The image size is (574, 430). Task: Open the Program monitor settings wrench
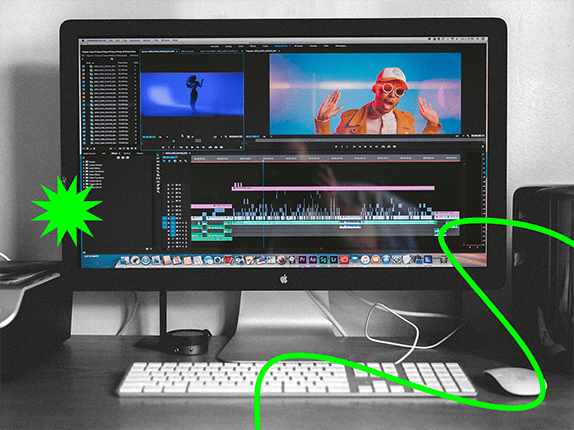468,136
